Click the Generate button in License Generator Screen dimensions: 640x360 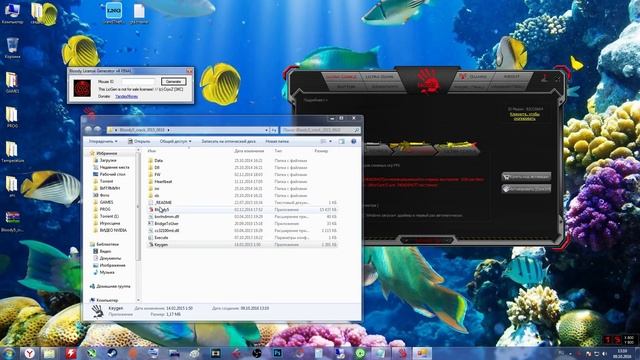tap(173, 82)
